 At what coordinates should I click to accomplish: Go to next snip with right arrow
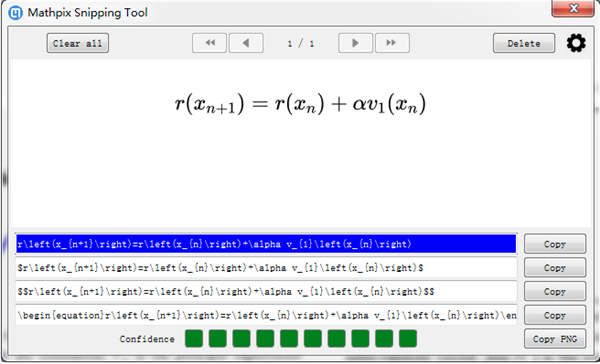tap(355, 43)
